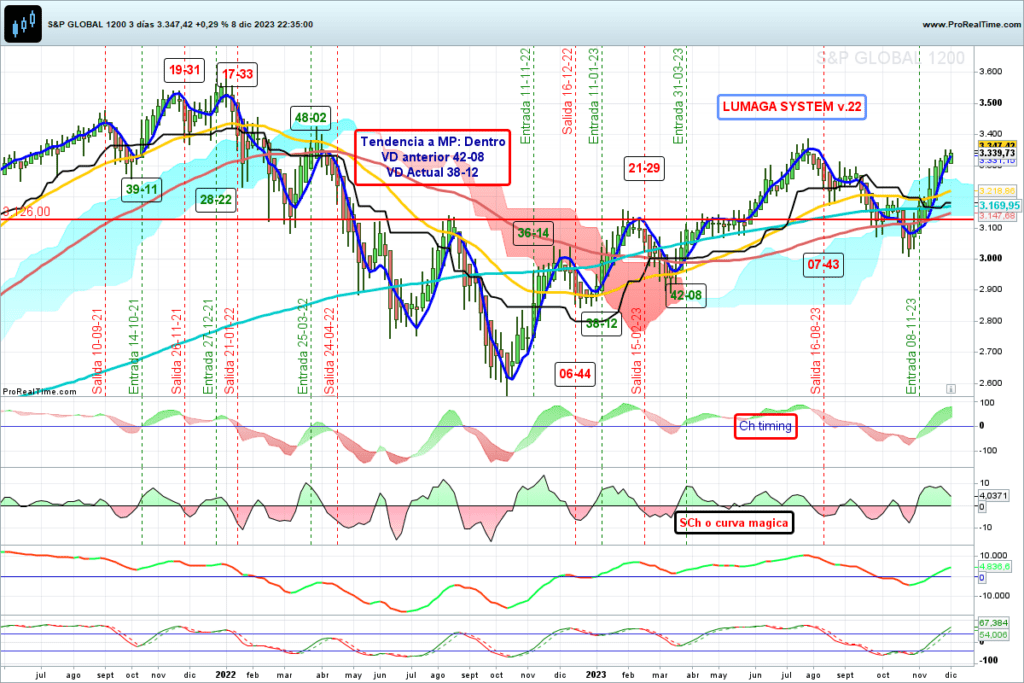1024x683 pixels.
Task: Click the 'Salida 24-04-22' vertical label
Action: [x=329, y=351]
